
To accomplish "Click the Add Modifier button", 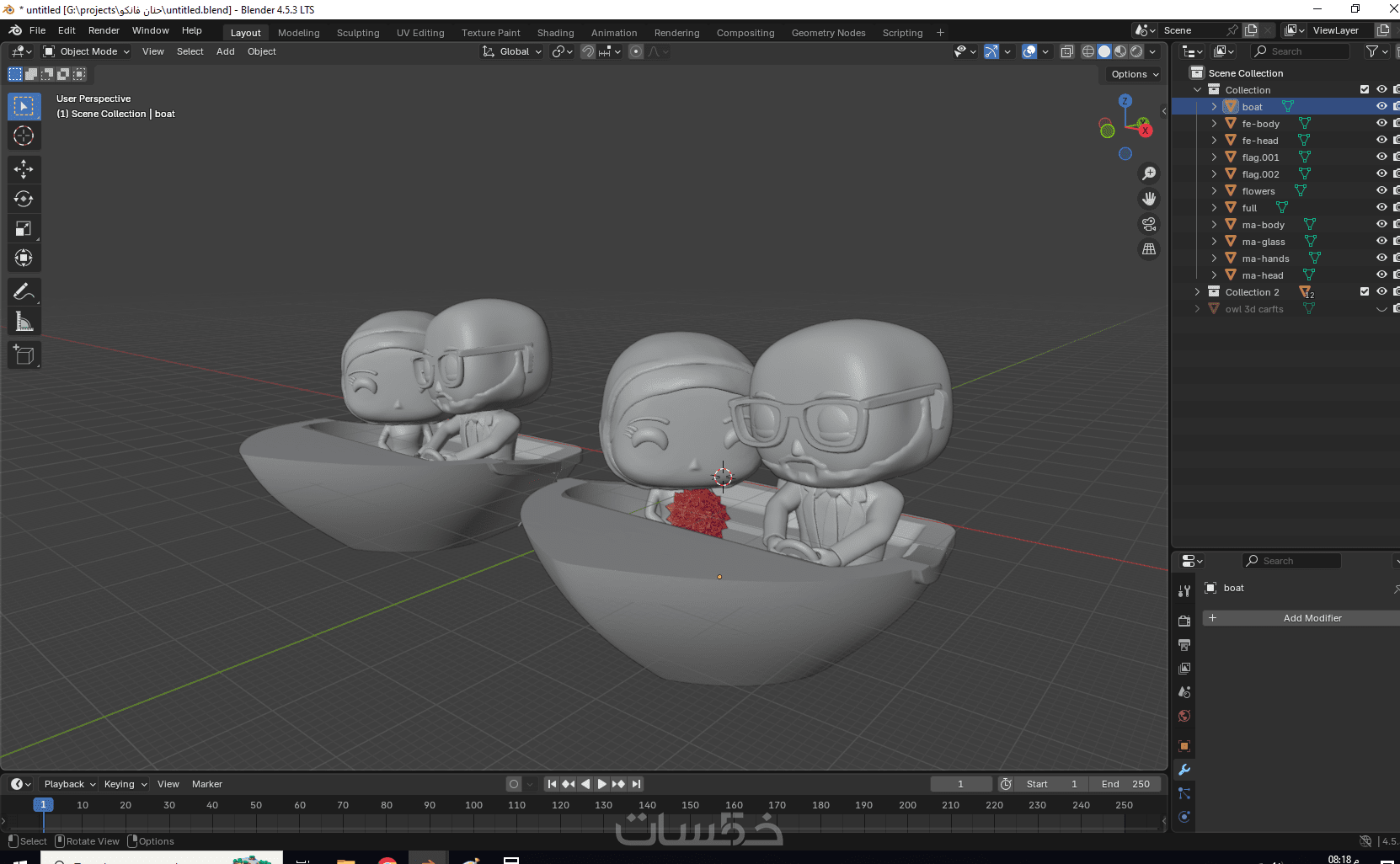I will tap(1311, 618).
